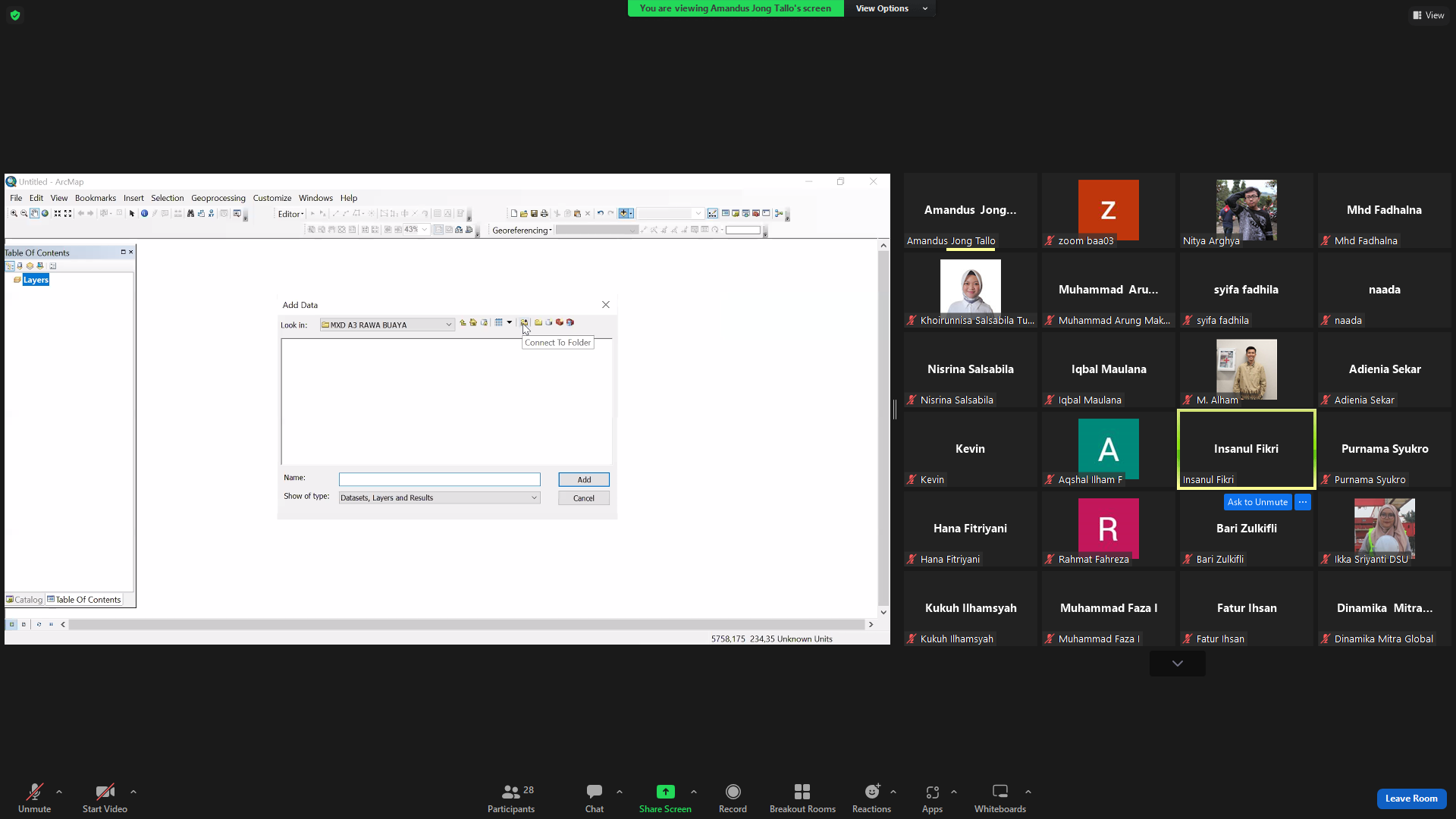Click the Open map document icon
Viewport: 1456px width, 819px height.
point(524,214)
